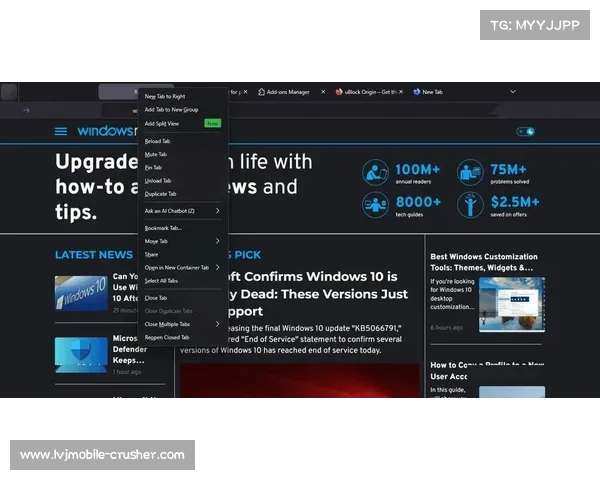This screenshot has height=480, width=600.
Task: Open the Microsoft Defender article thumbnail
Action: [81, 353]
